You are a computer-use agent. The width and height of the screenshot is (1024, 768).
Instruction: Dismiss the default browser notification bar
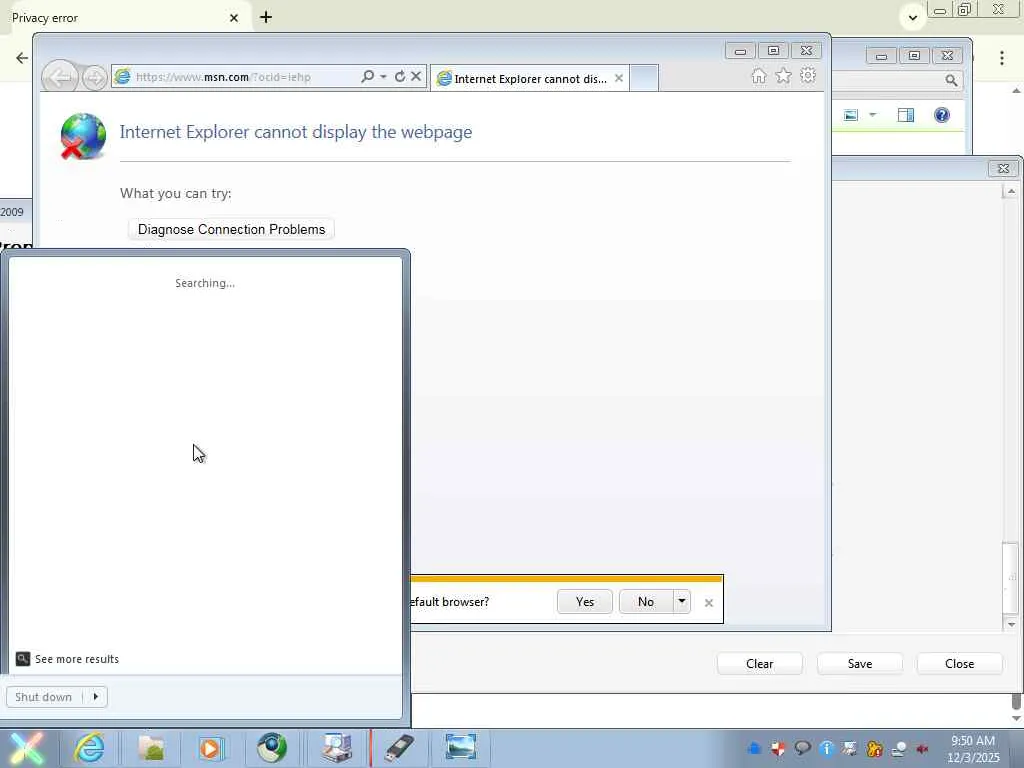709,603
